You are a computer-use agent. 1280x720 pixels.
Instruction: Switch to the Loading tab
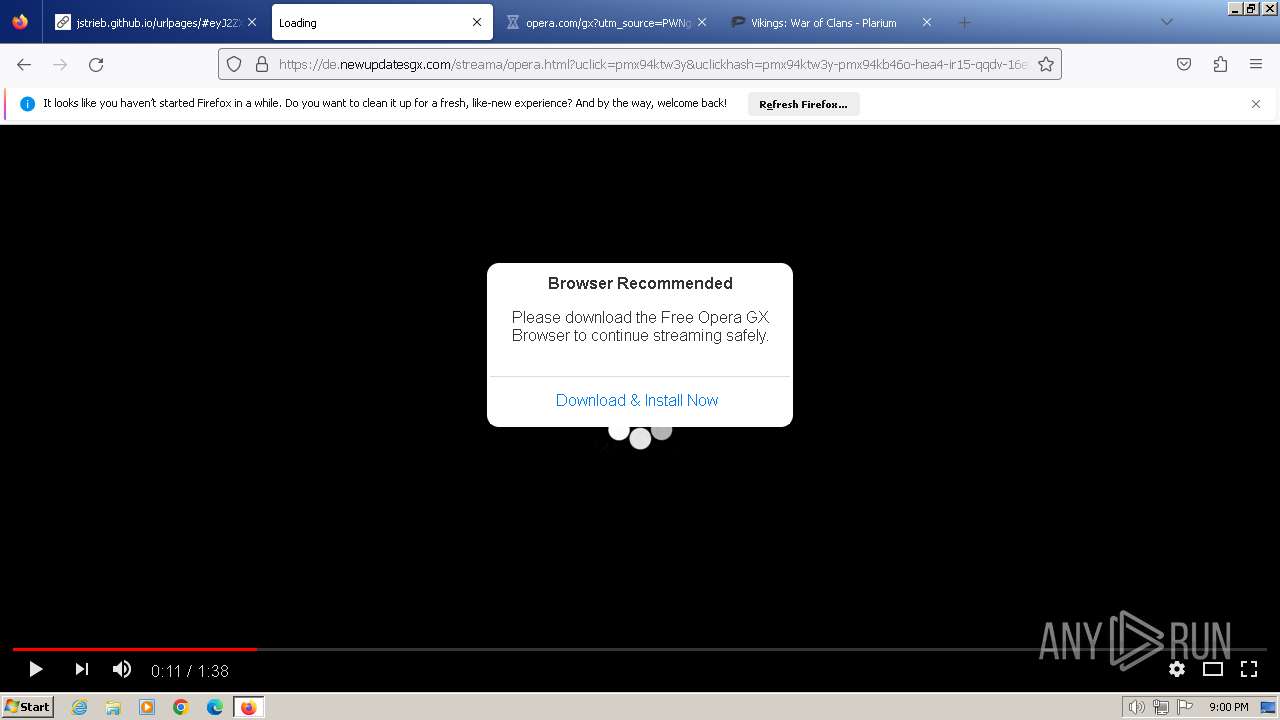[x=382, y=22]
